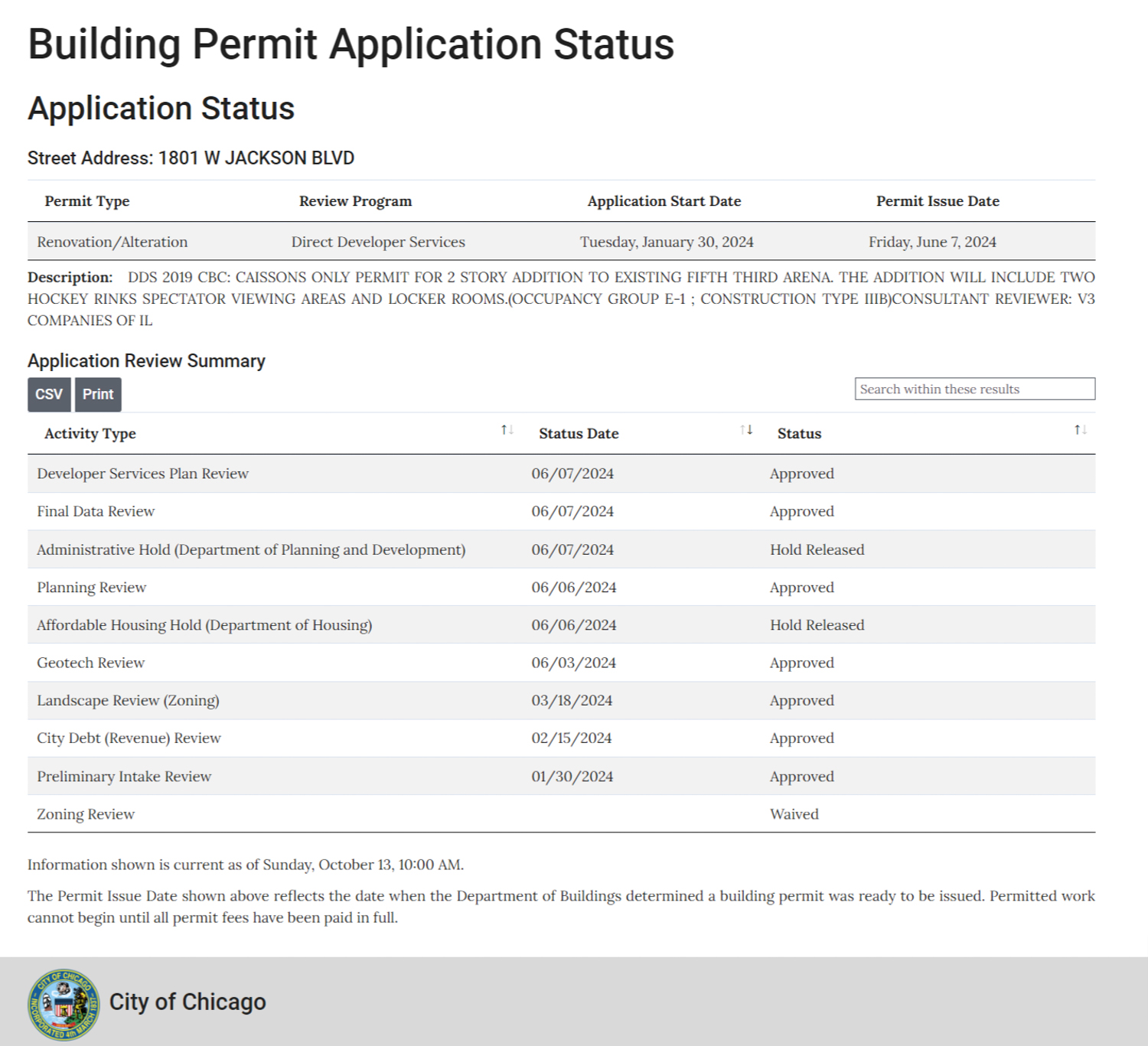Sort by the Activity Type column arrows
This screenshot has width=1148, height=1046.
pyautogui.click(x=507, y=430)
